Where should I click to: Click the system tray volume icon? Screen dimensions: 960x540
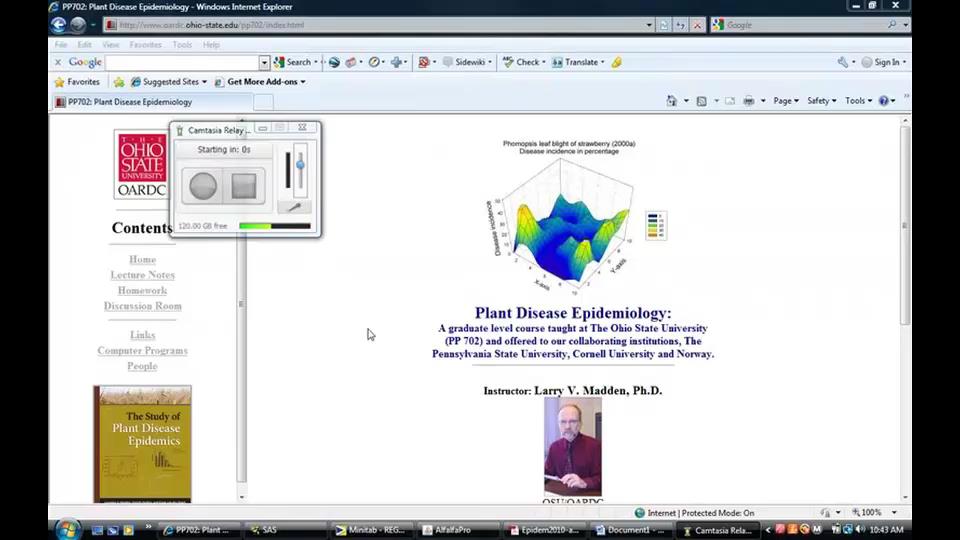[860, 529]
